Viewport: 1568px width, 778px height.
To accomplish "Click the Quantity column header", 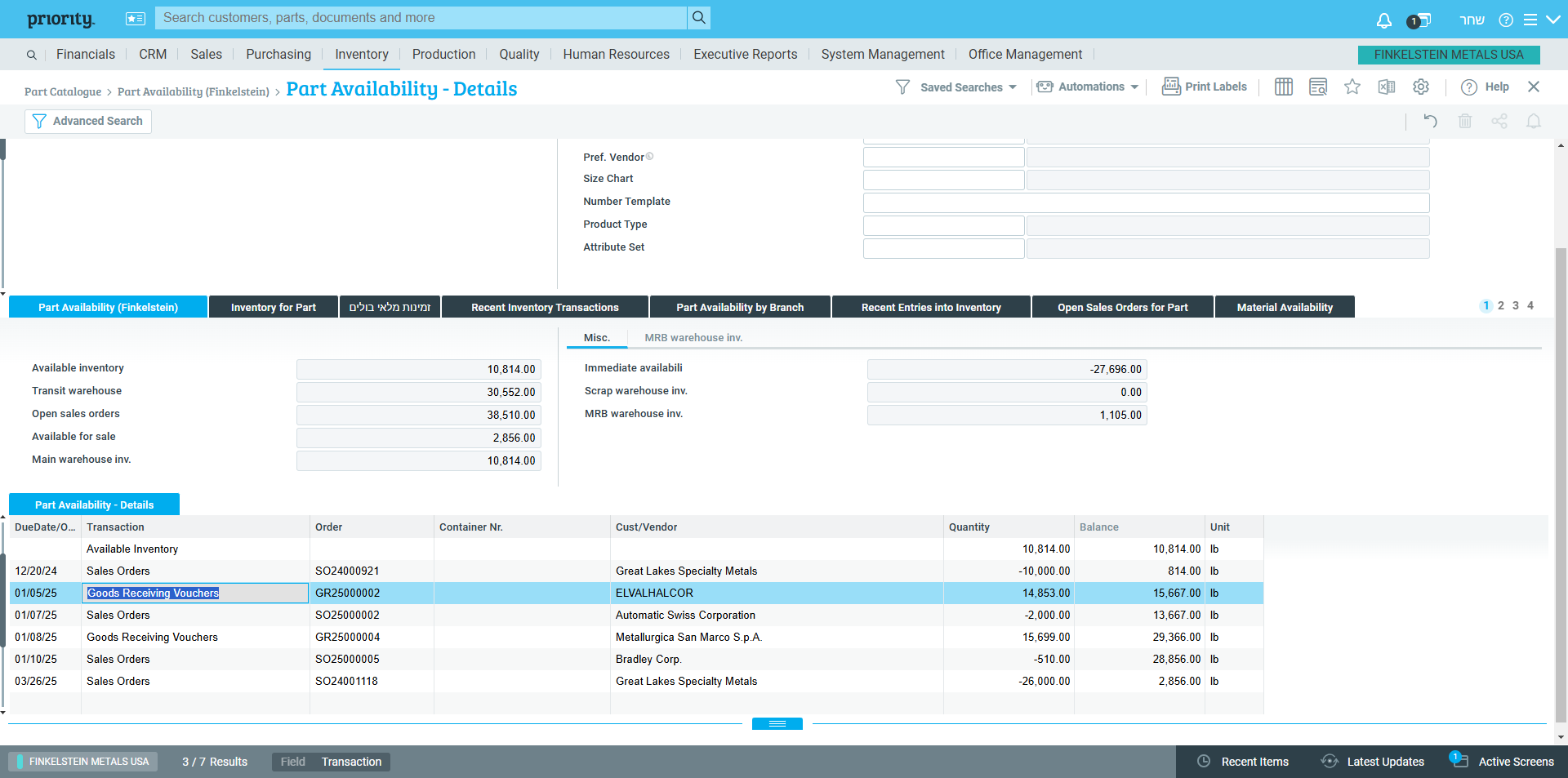I will (1009, 527).
